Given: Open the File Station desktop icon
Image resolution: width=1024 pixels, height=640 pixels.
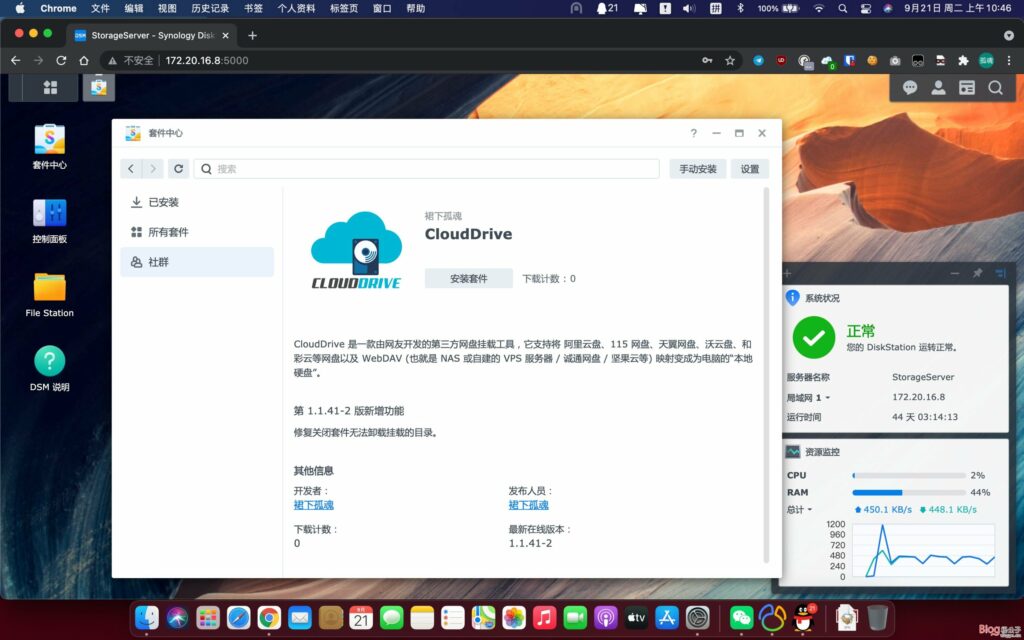Looking at the screenshot, I should pos(50,295).
